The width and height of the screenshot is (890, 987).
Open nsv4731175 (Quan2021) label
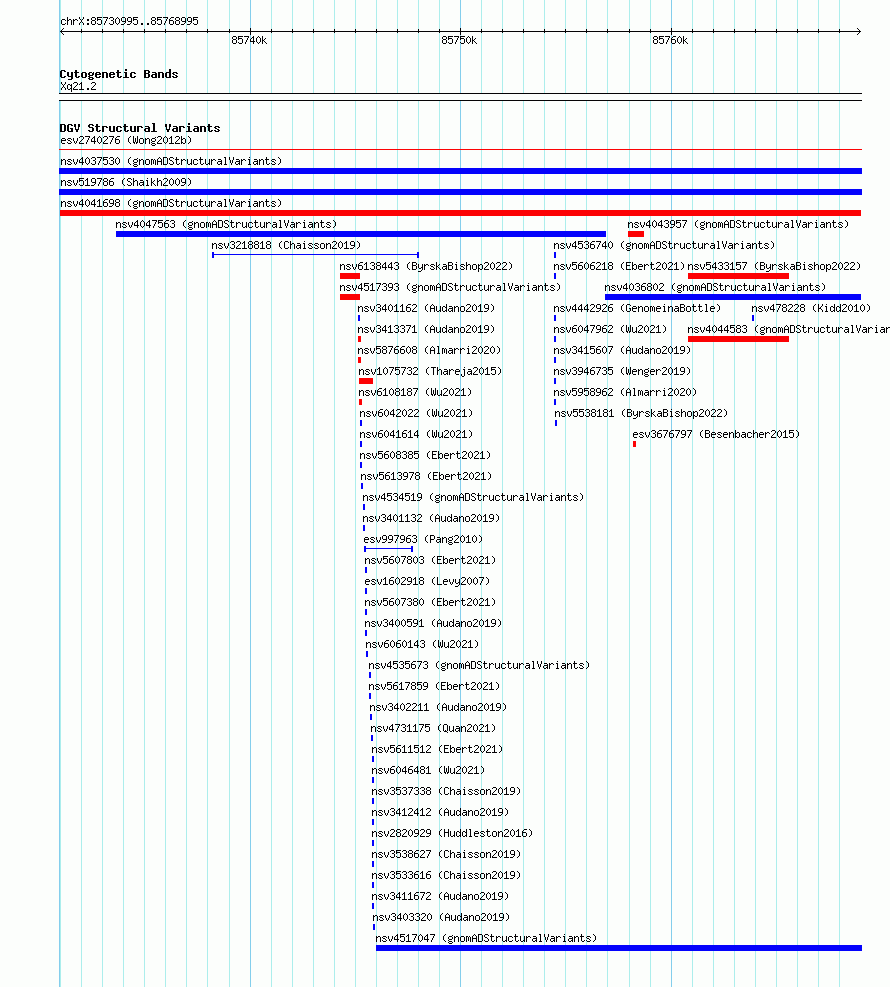(433, 728)
